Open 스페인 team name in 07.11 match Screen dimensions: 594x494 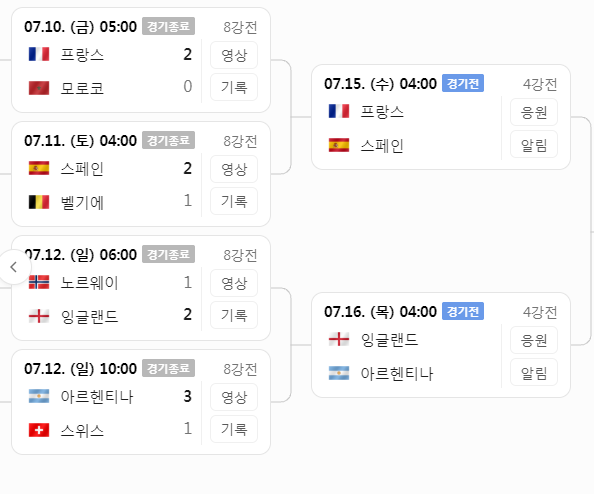[x=82, y=169]
